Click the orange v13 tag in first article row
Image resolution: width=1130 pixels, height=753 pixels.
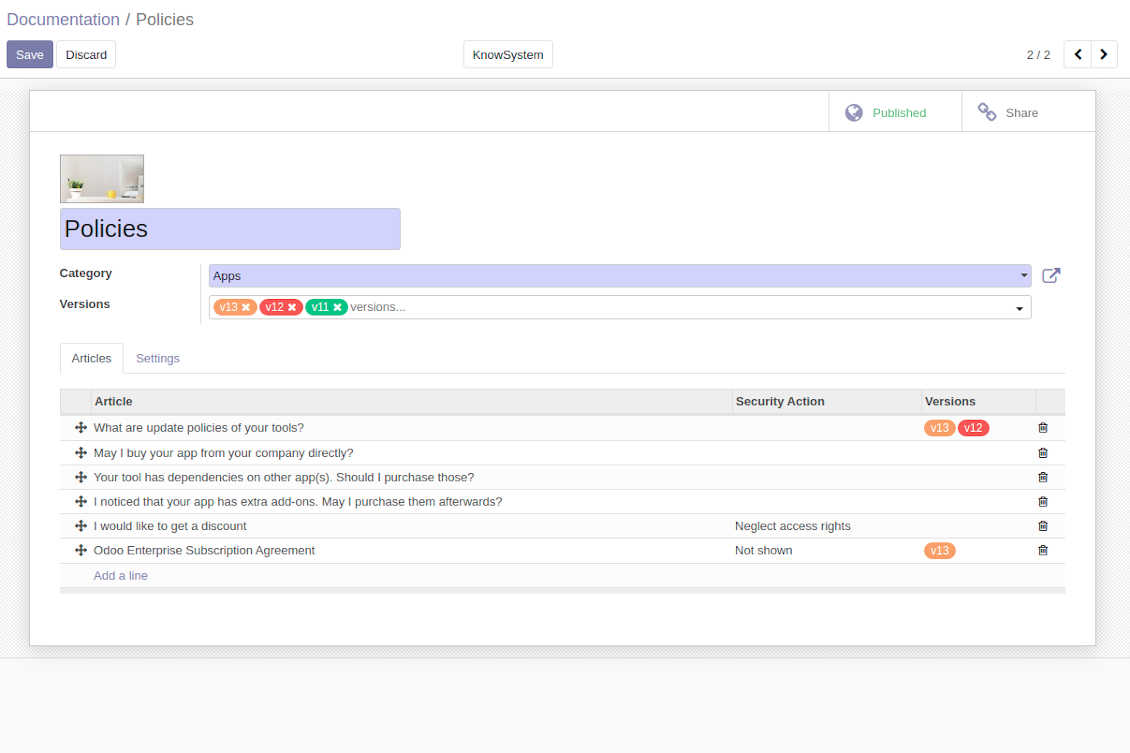click(939, 428)
